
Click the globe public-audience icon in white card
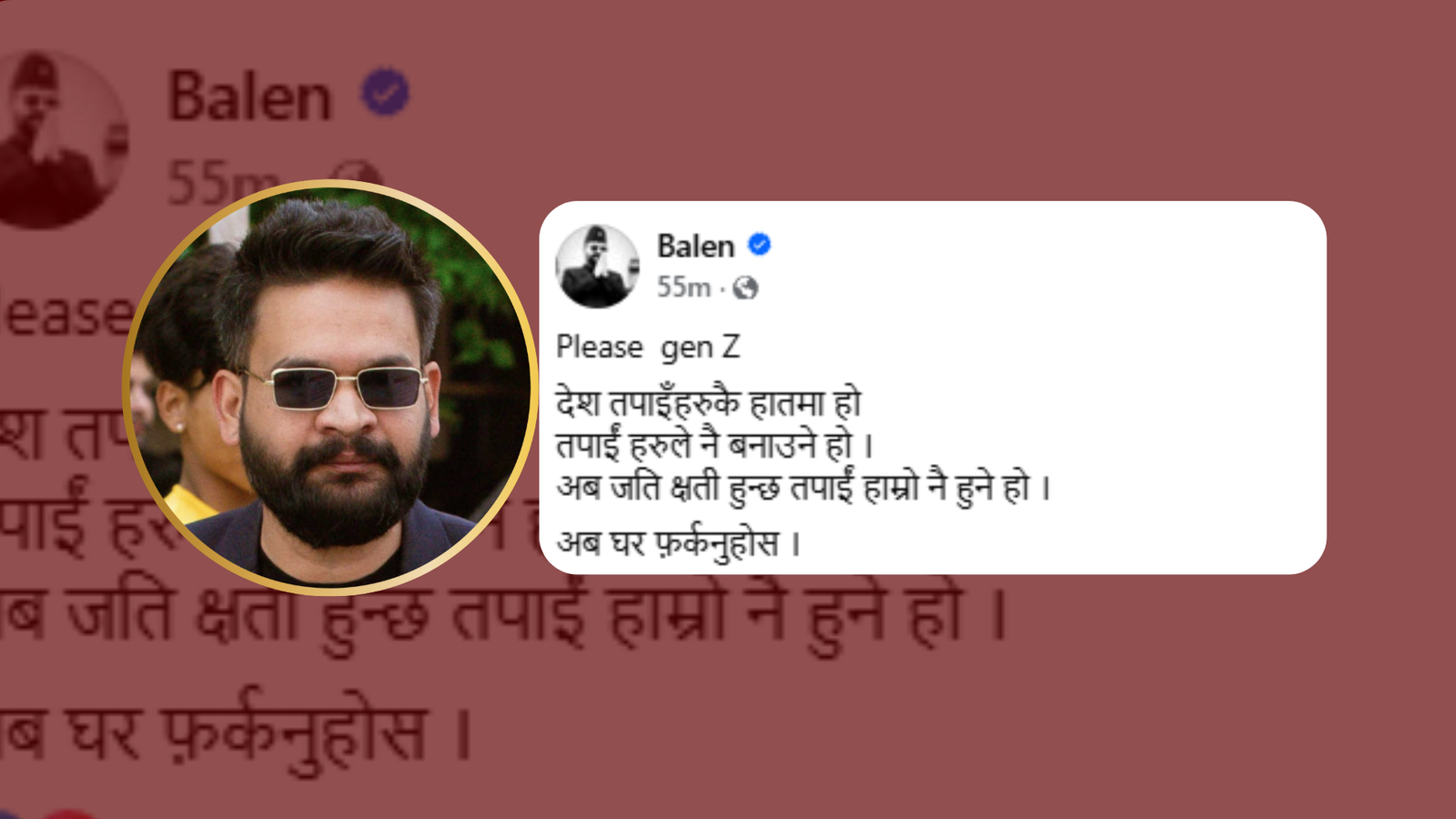pos(745,288)
